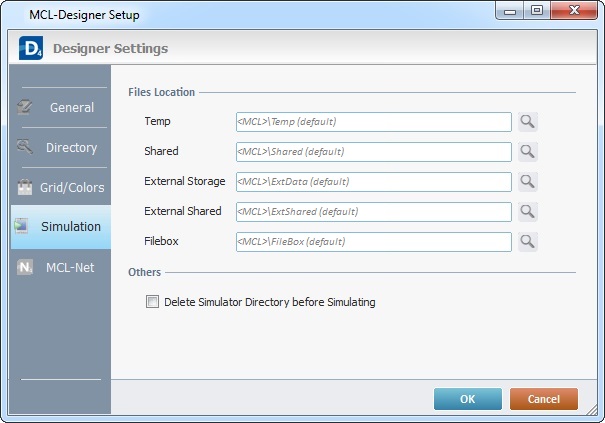
Task: Open browse for External Storage path
Action: pos(527,182)
